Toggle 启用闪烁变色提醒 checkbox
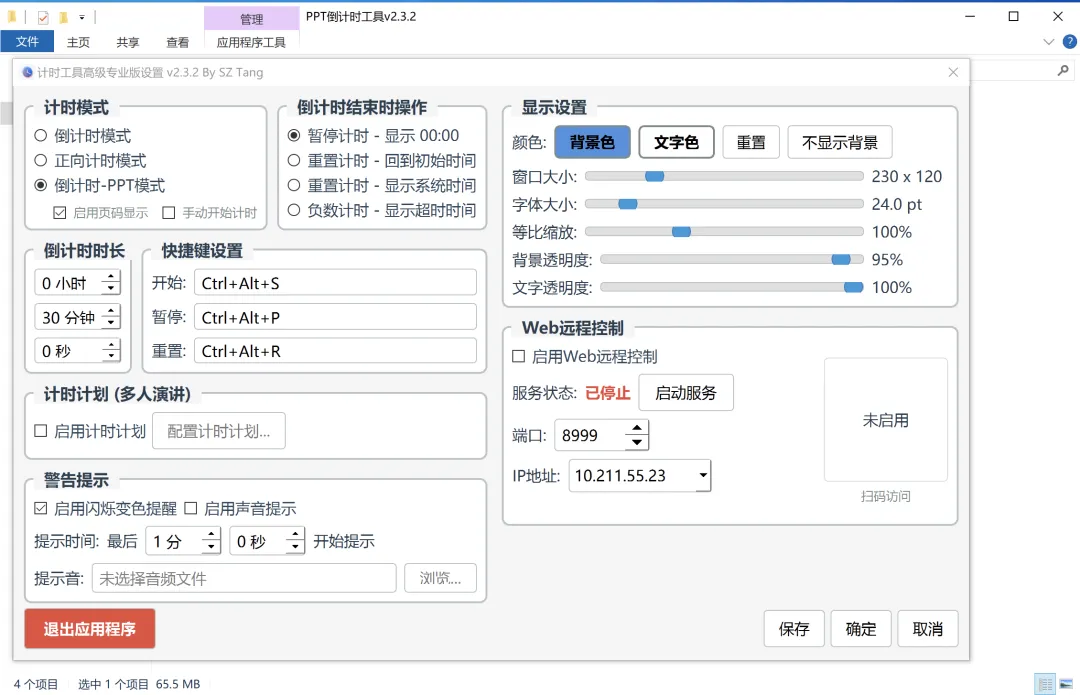Image resolution: width=1080 pixels, height=695 pixels. point(105,509)
